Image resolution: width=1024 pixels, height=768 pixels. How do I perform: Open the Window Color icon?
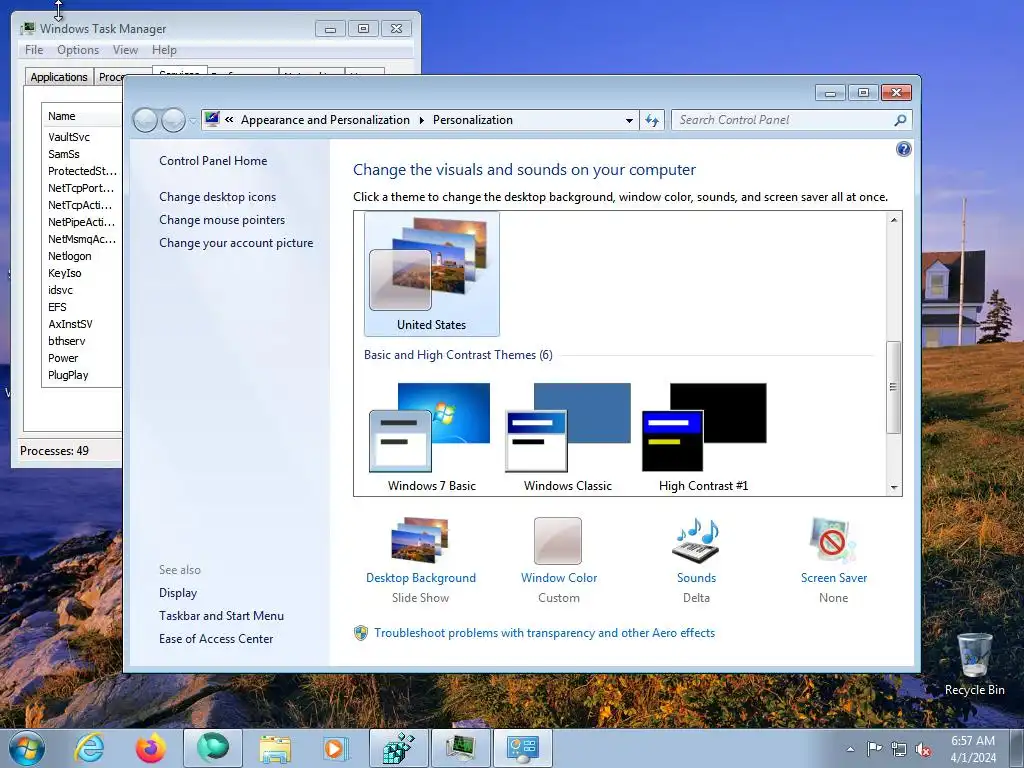pyautogui.click(x=558, y=541)
